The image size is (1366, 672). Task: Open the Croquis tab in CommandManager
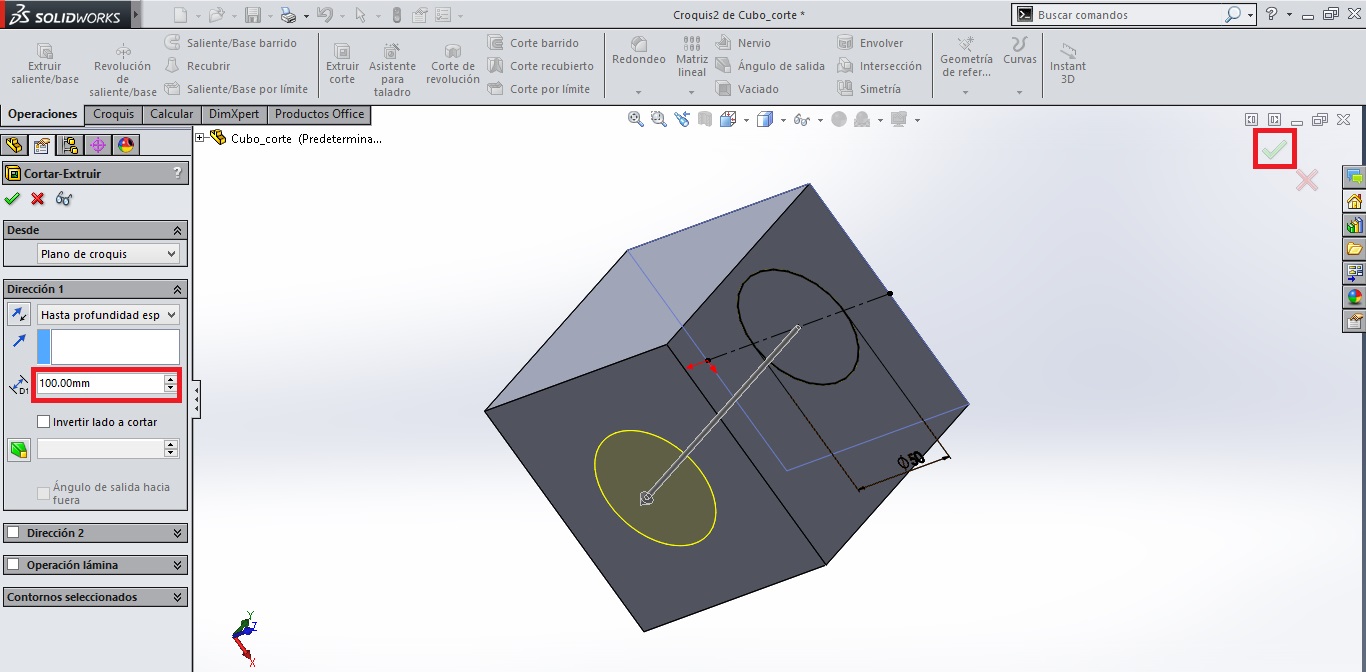coord(113,114)
